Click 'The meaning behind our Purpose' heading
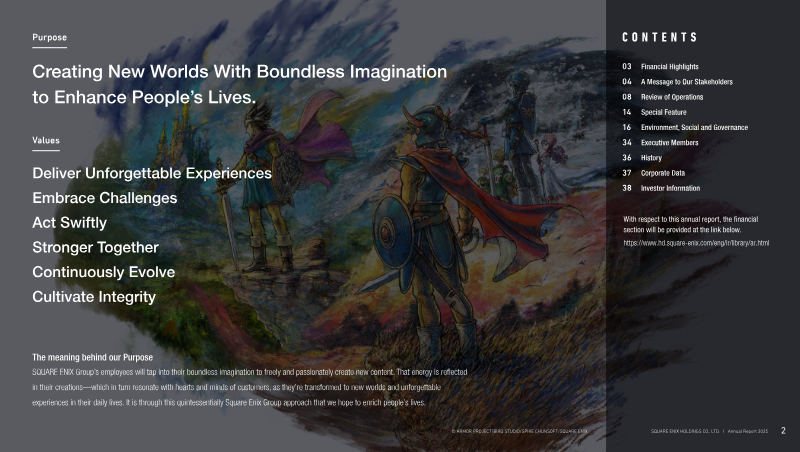The width and height of the screenshot is (800, 452). coord(93,357)
